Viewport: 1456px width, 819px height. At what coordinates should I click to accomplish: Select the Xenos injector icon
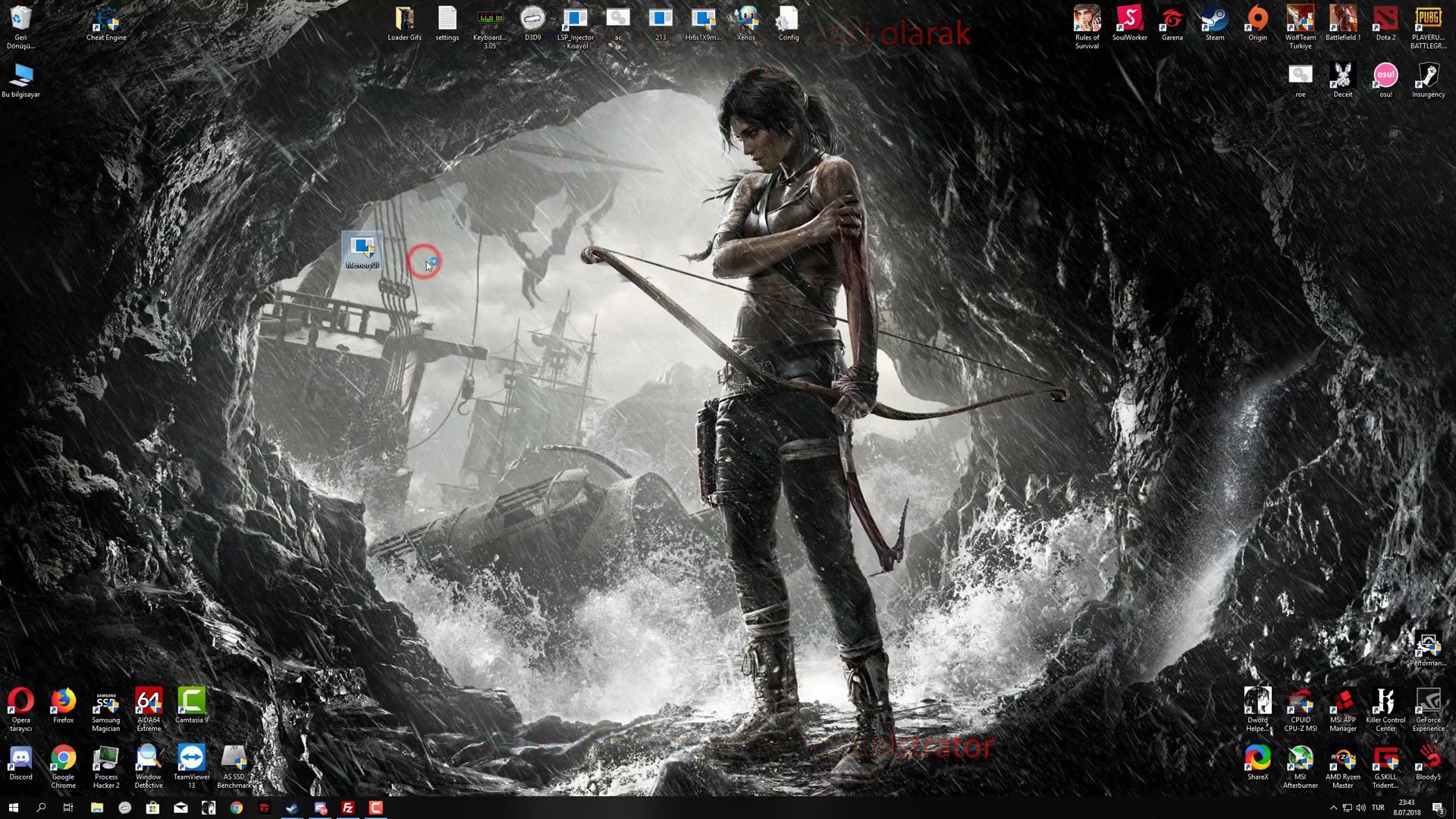coord(746,24)
